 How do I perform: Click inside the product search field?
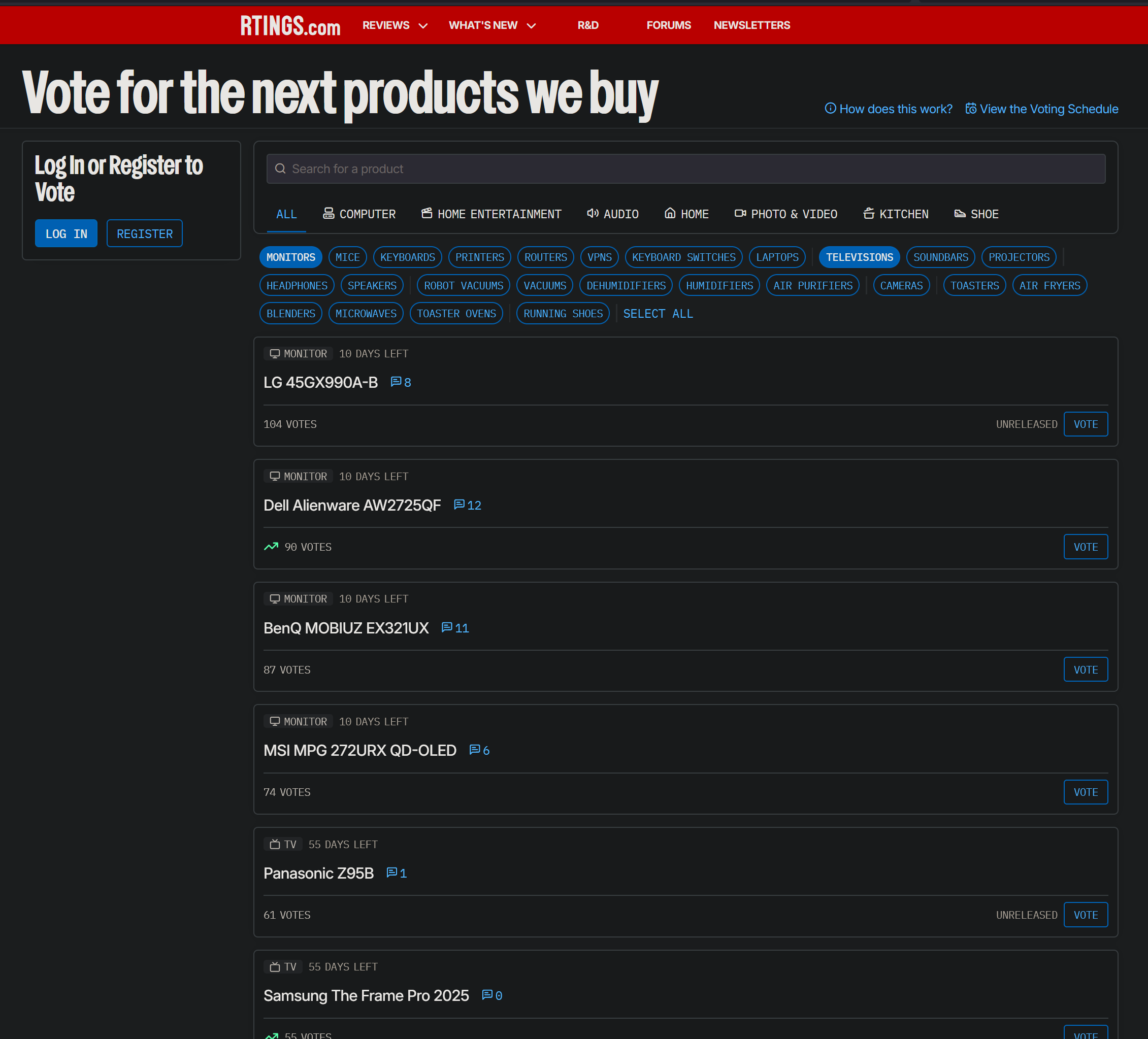point(570,169)
